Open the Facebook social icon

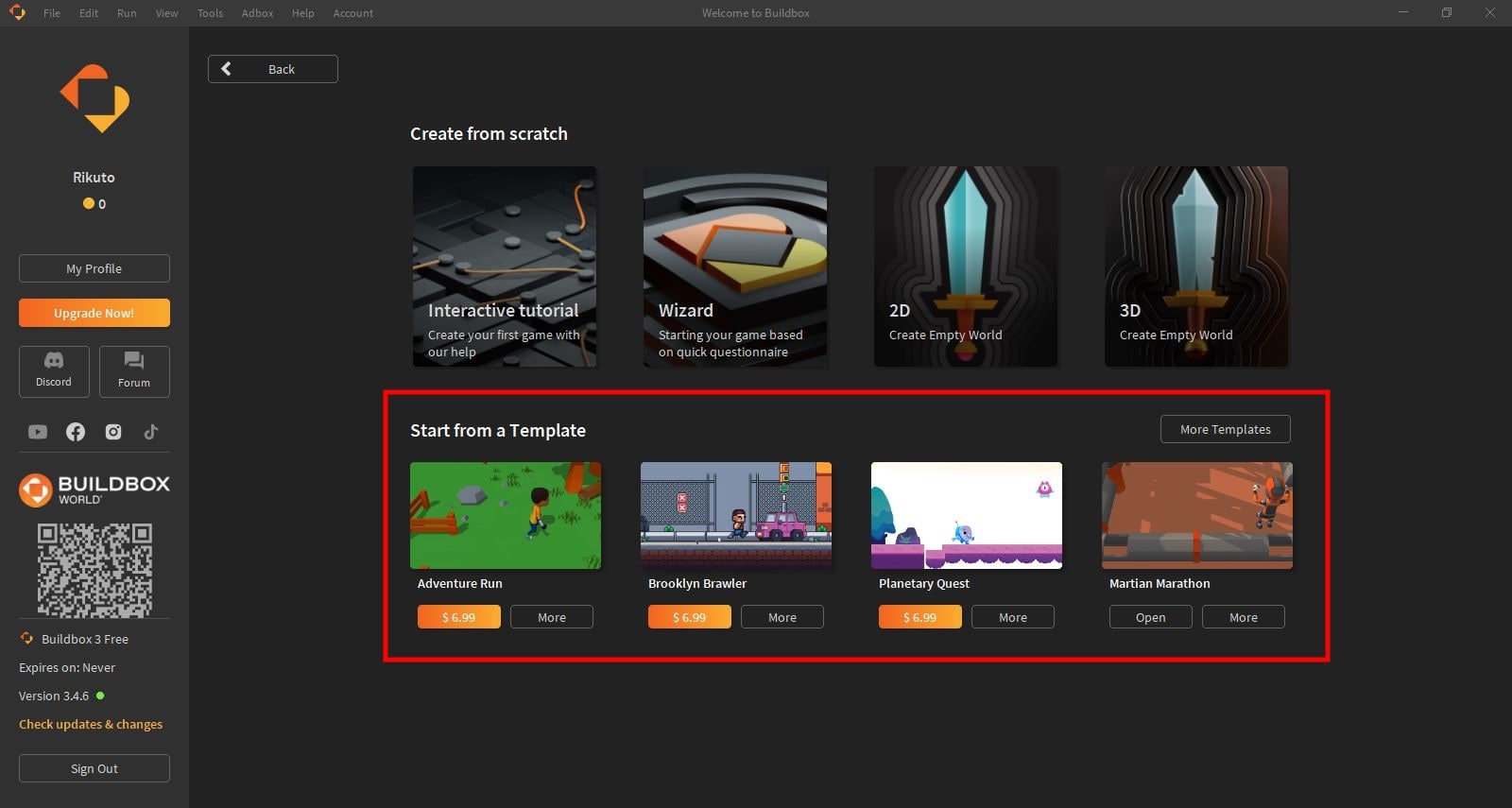pos(76,432)
